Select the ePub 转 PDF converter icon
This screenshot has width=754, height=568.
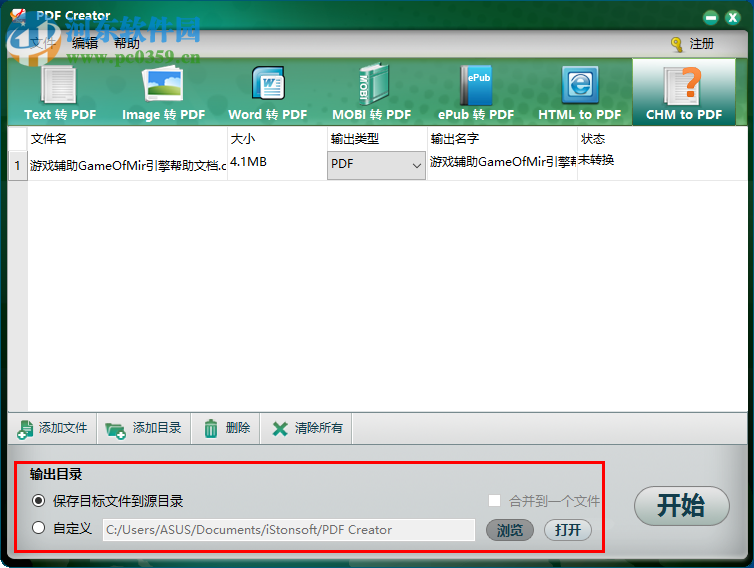coord(476,85)
